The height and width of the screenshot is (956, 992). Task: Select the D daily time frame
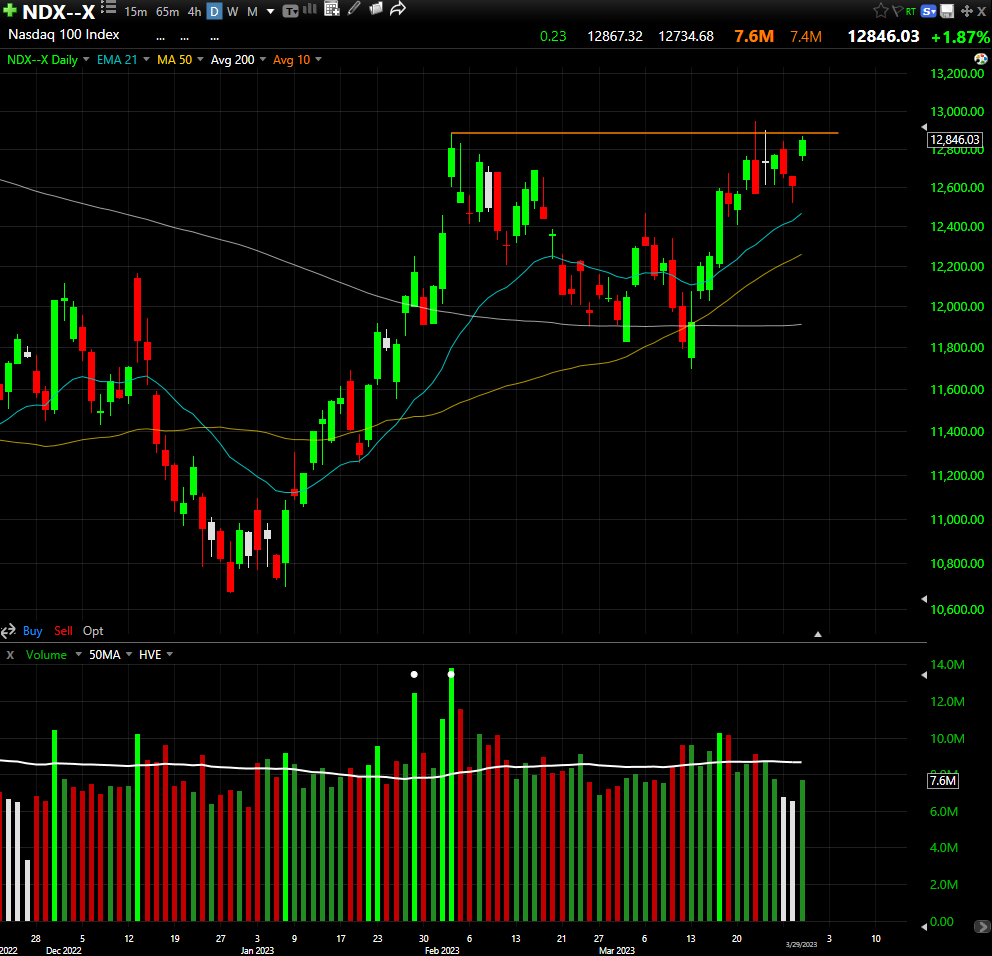214,11
